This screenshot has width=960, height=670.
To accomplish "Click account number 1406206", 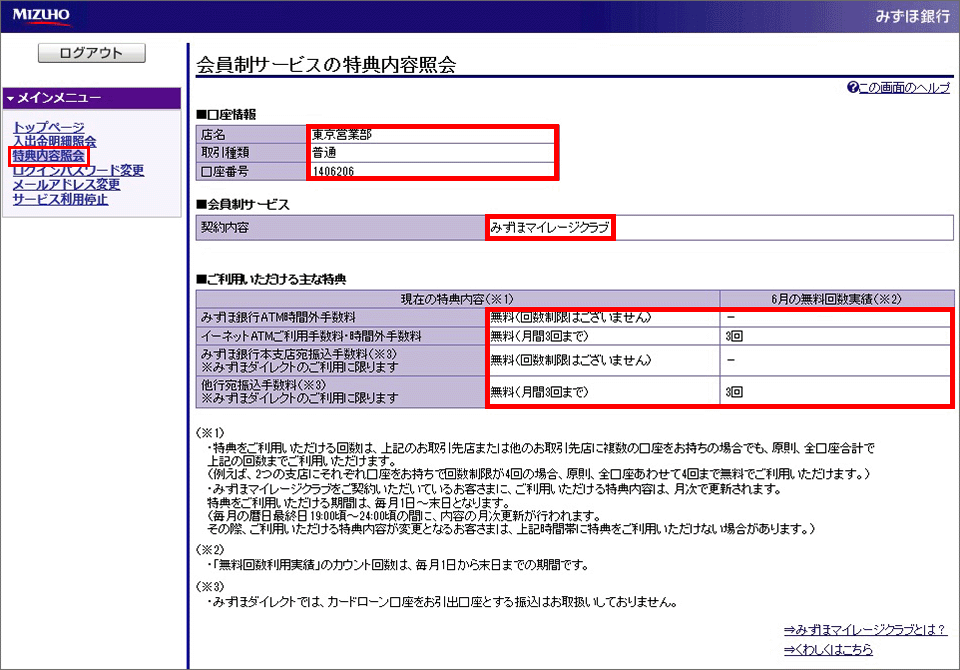I will pyautogui.click(x=333, y=171).
